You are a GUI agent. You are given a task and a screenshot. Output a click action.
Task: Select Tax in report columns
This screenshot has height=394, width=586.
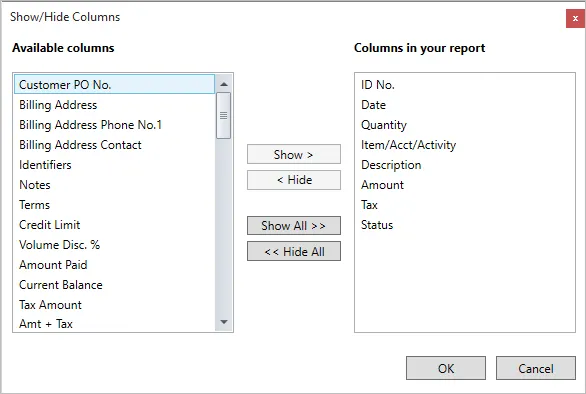tap(465, 204)
